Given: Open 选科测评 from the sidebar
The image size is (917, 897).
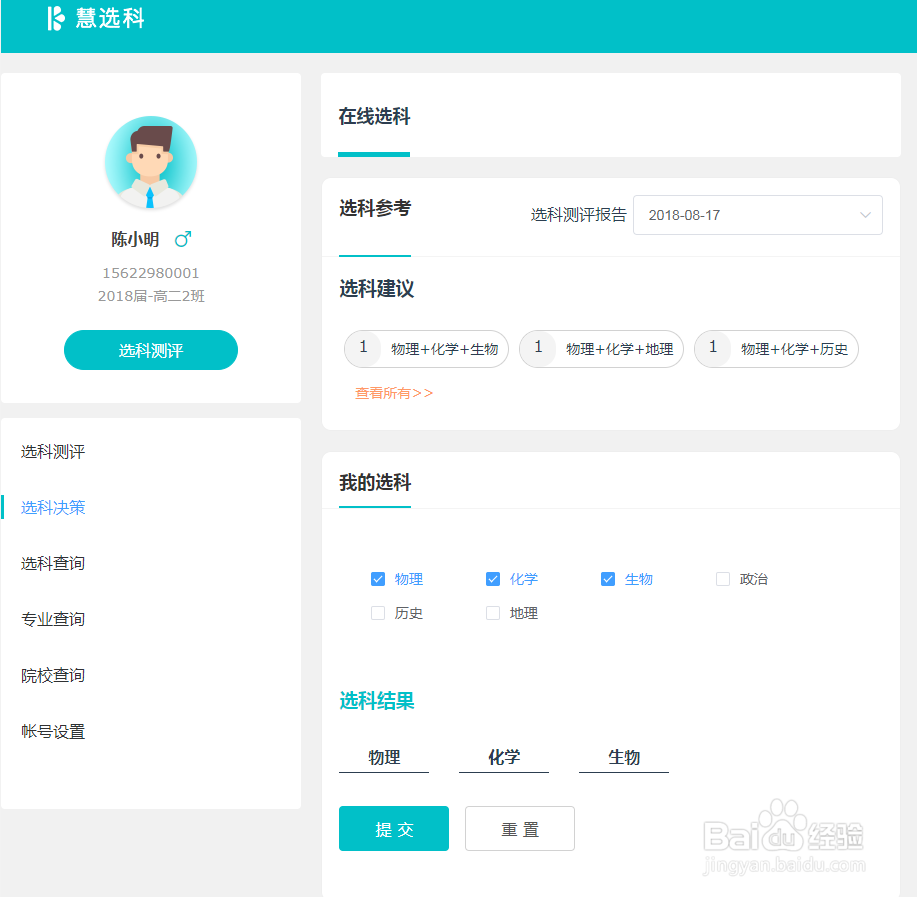Looking at the screenshot, I should coord(52,451).
